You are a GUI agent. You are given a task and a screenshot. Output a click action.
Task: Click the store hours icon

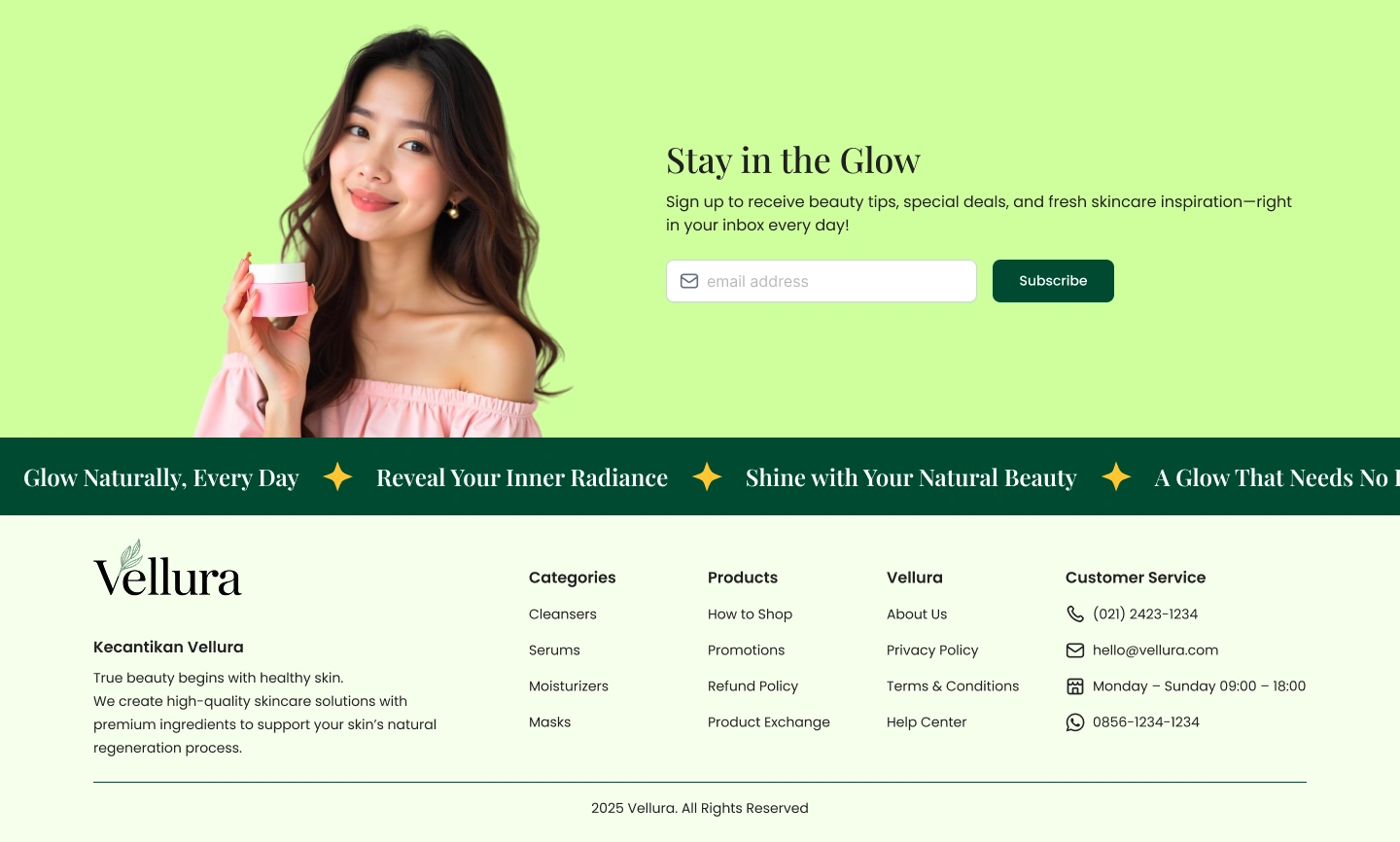click(x=1075, y=686)
